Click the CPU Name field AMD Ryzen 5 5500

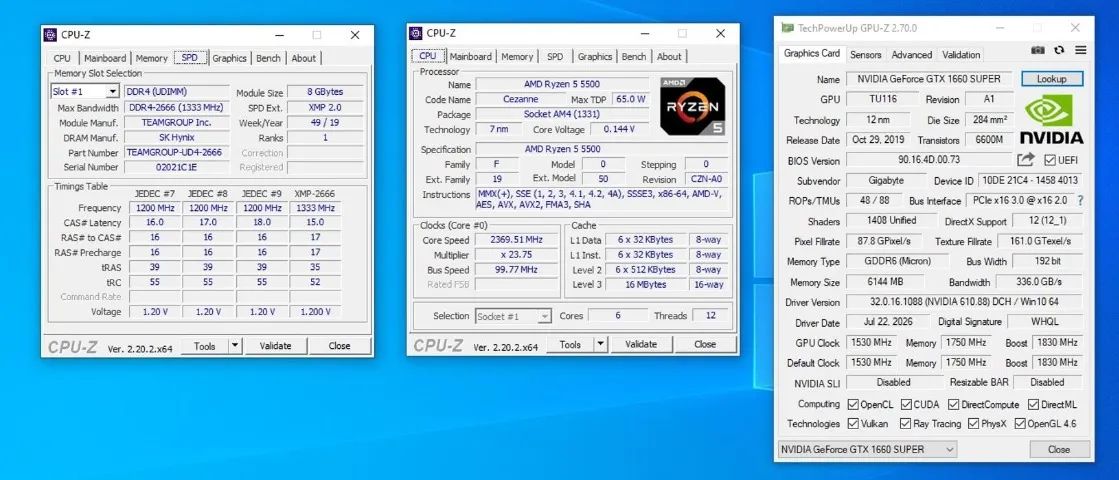tap(562, 84)
